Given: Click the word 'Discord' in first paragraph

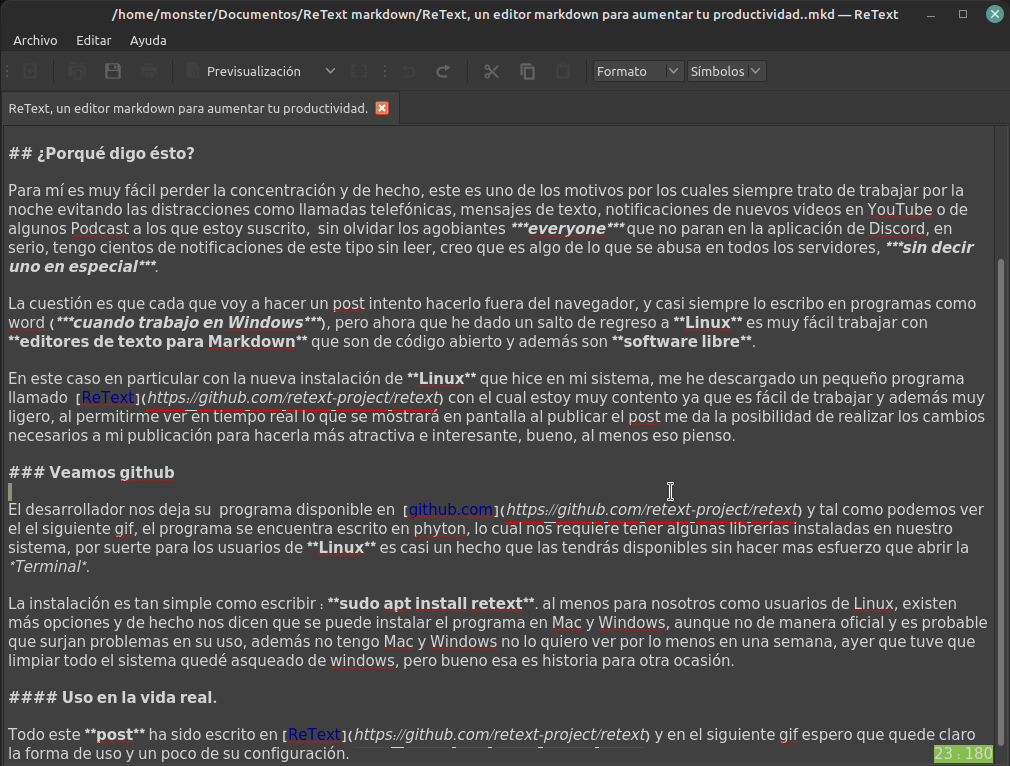Looking at the screenshot, I should (897, 229).
